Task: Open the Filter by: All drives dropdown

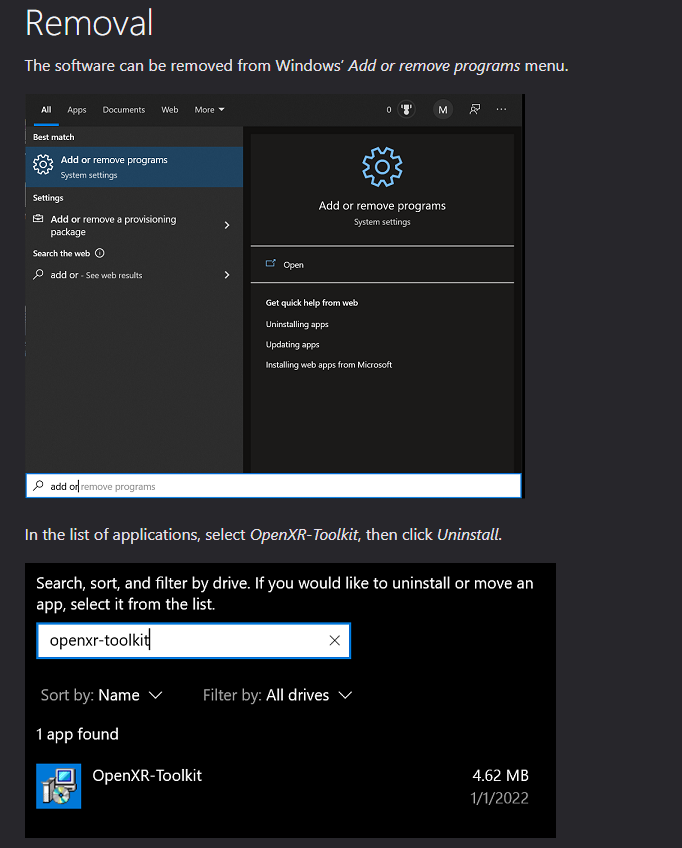Action: click(x=277, y=695)
